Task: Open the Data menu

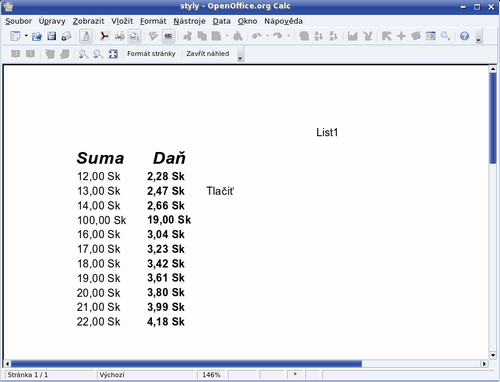Action: click(222, 21)
